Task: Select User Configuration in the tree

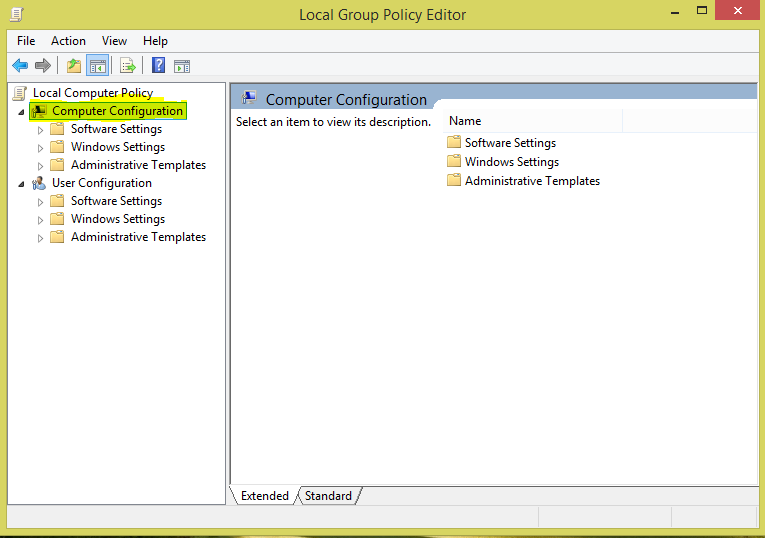Action: pyautogui.click(x=102, y=183)
